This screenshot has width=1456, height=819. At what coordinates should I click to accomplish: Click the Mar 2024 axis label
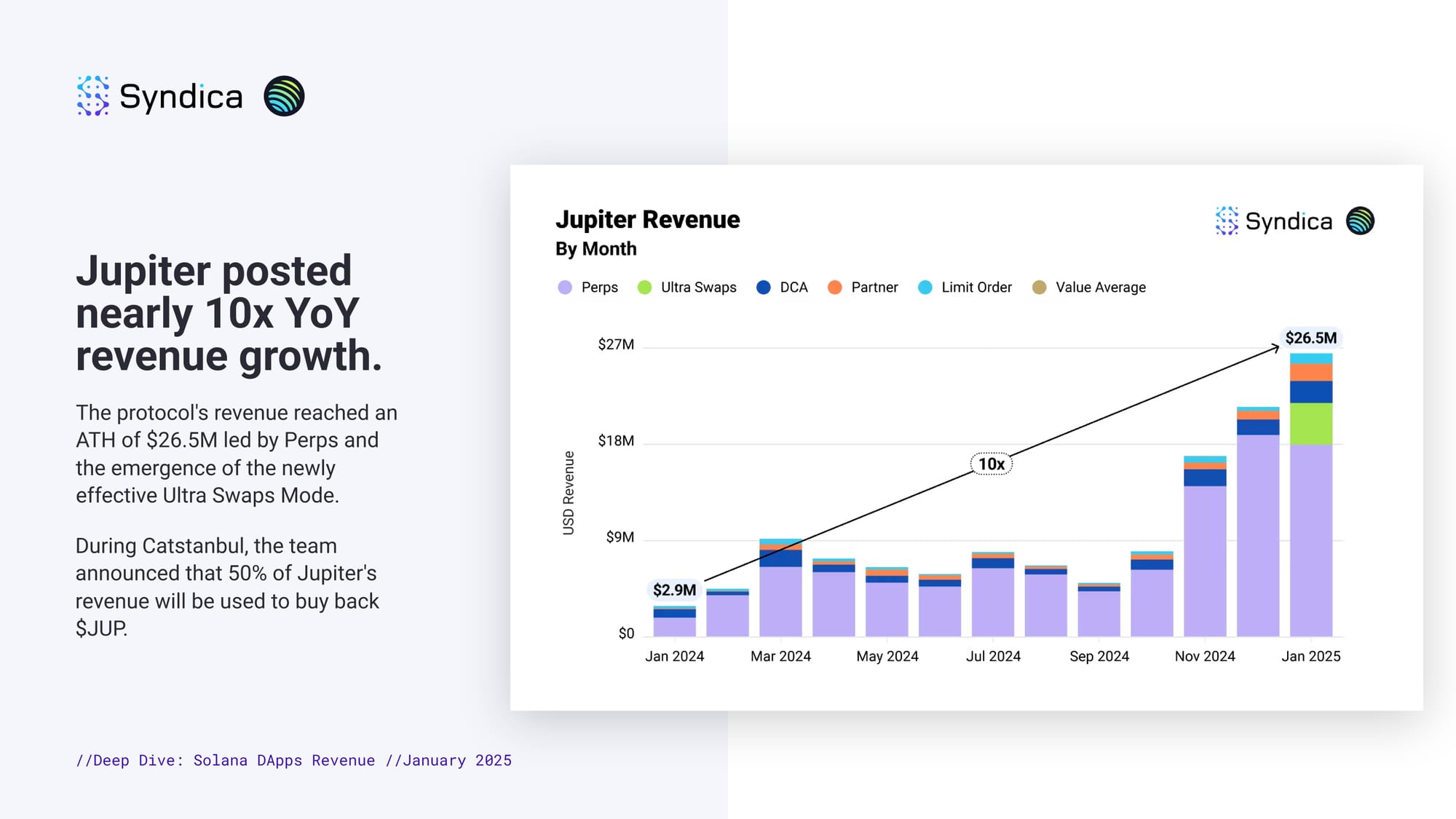pos(780,656)
